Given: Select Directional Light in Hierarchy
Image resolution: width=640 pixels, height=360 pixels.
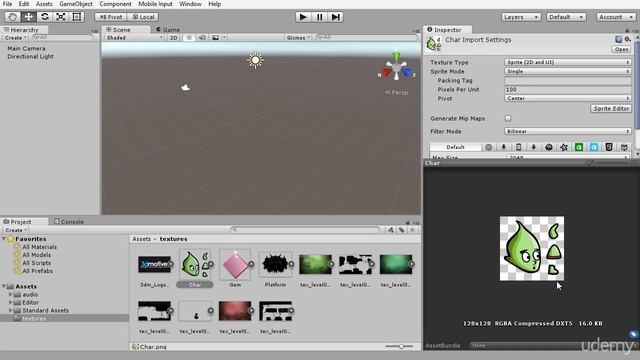Looking at the screenshot, I should pyautogui.click(x=30, y=56).
